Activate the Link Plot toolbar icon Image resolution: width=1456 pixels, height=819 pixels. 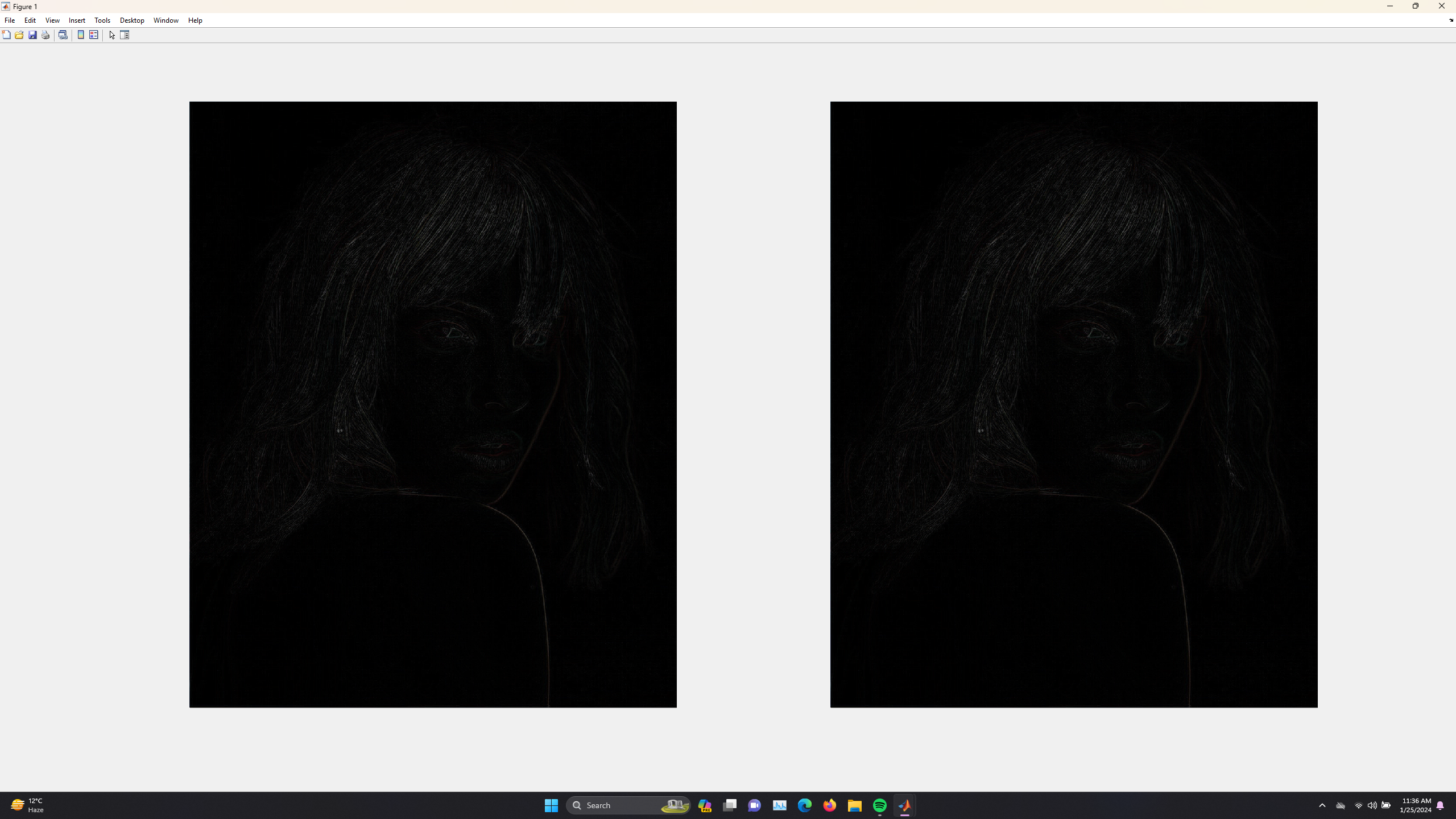[63, 35]
